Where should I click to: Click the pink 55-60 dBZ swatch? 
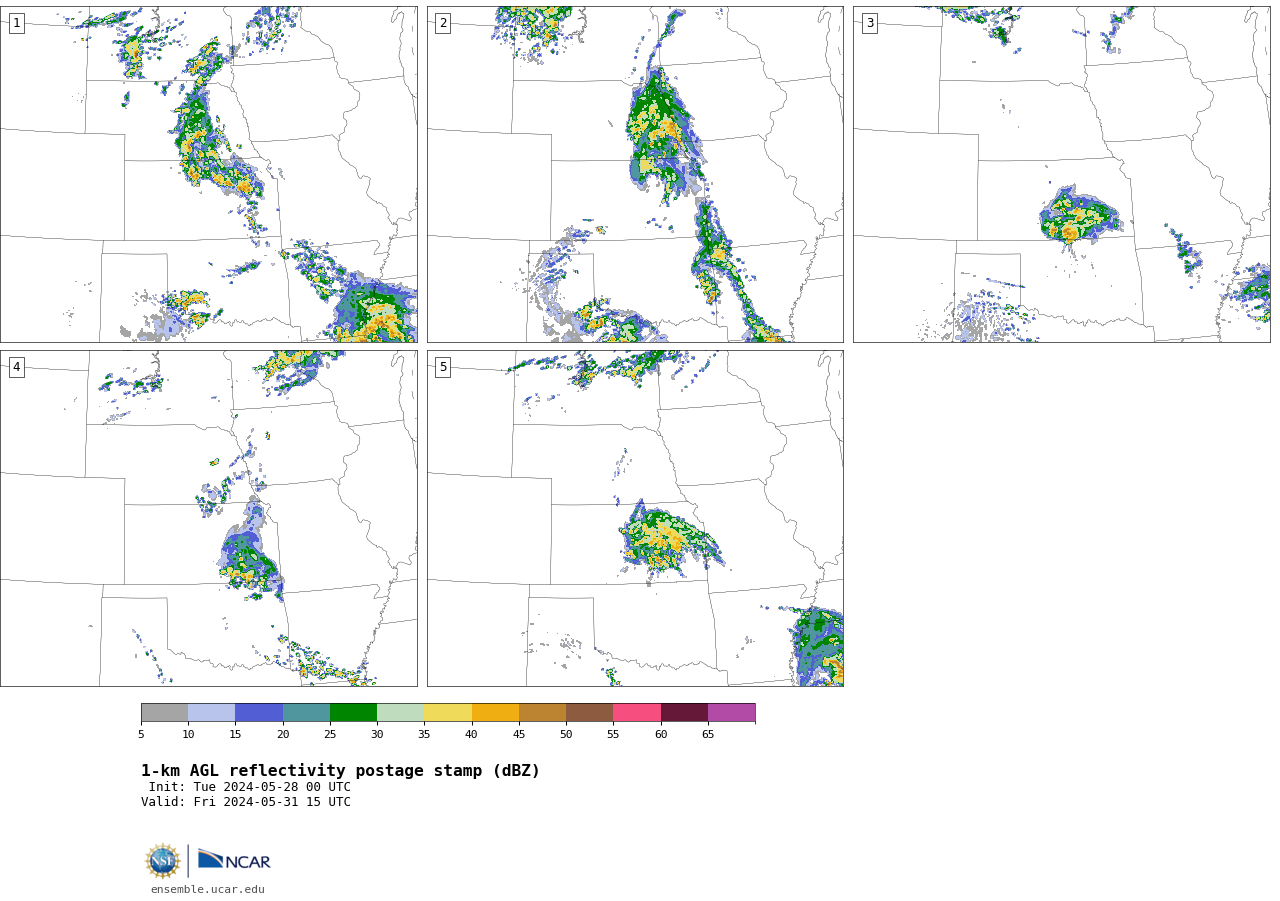click(x=637, y=713)
